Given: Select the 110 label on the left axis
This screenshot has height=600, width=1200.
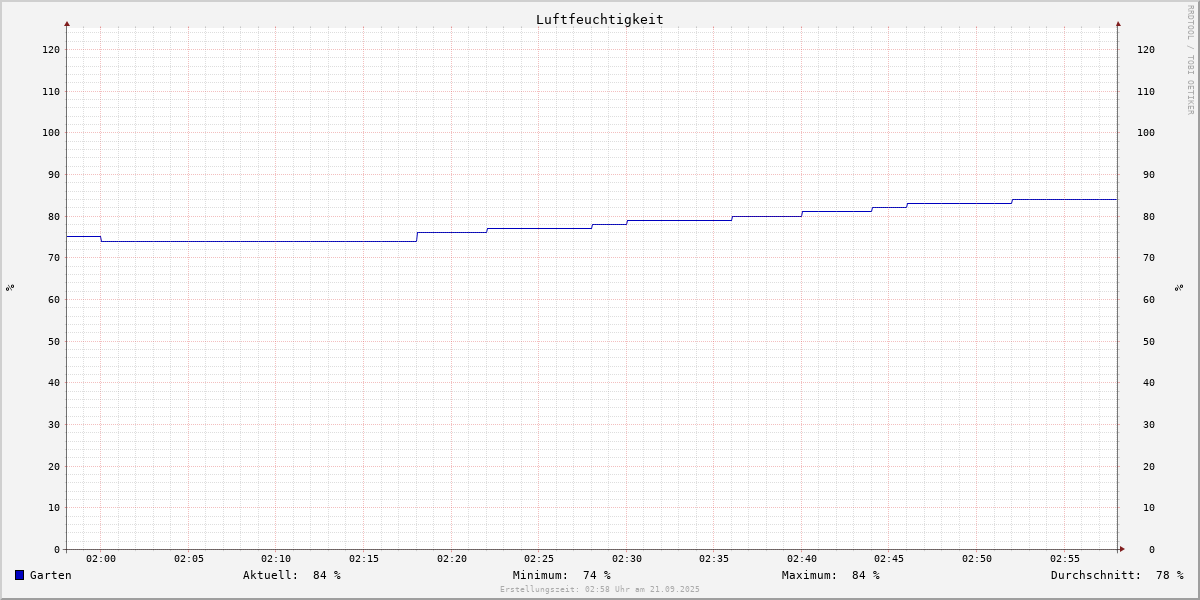Looking at the screenshot, I should (51, 91).
